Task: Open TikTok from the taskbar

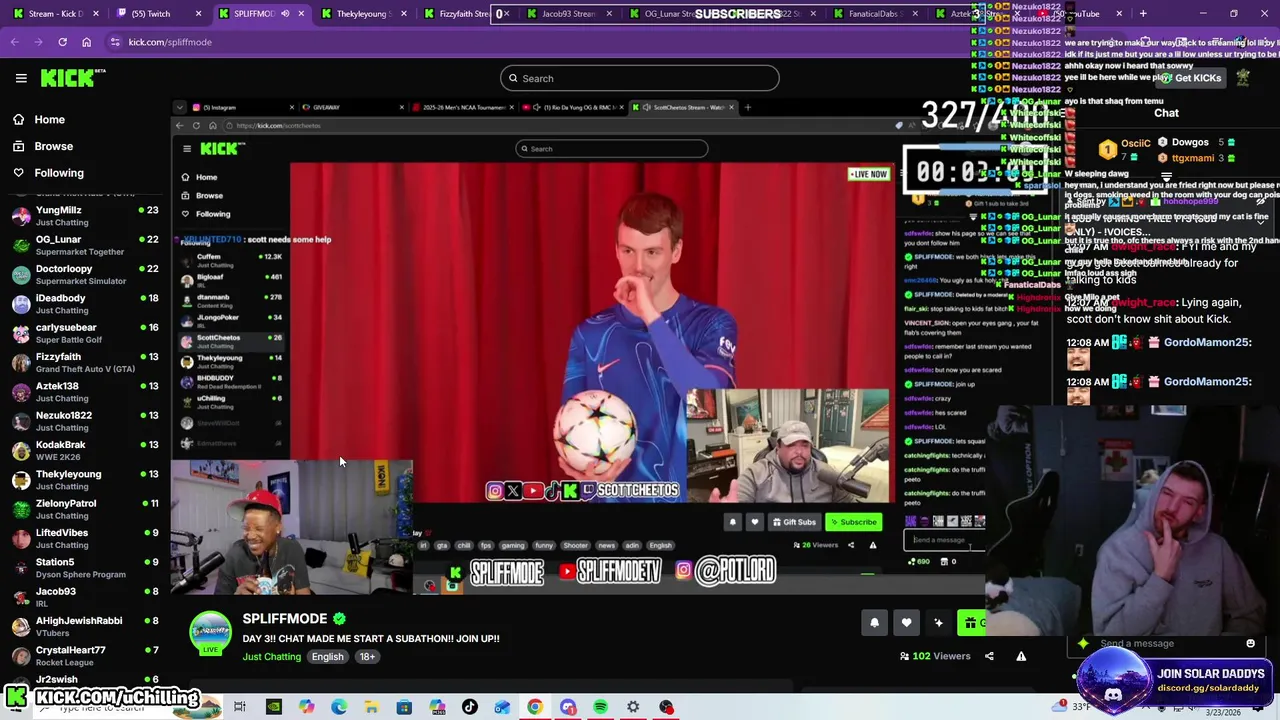Action: pos(470,707)
